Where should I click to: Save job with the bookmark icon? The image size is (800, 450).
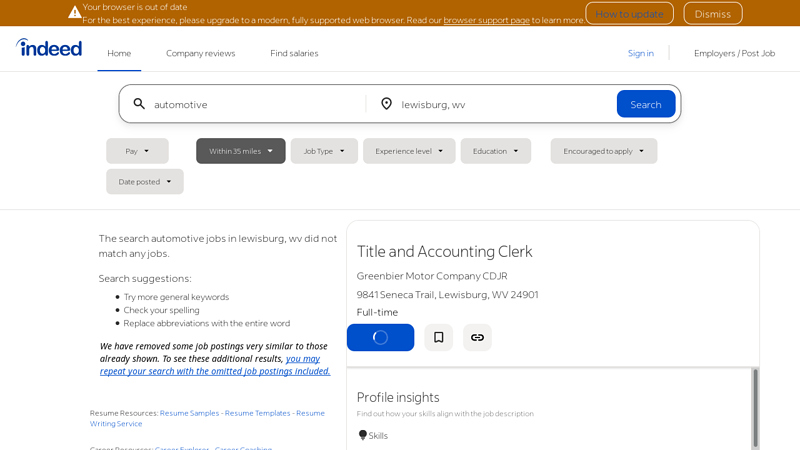point(438,337)
